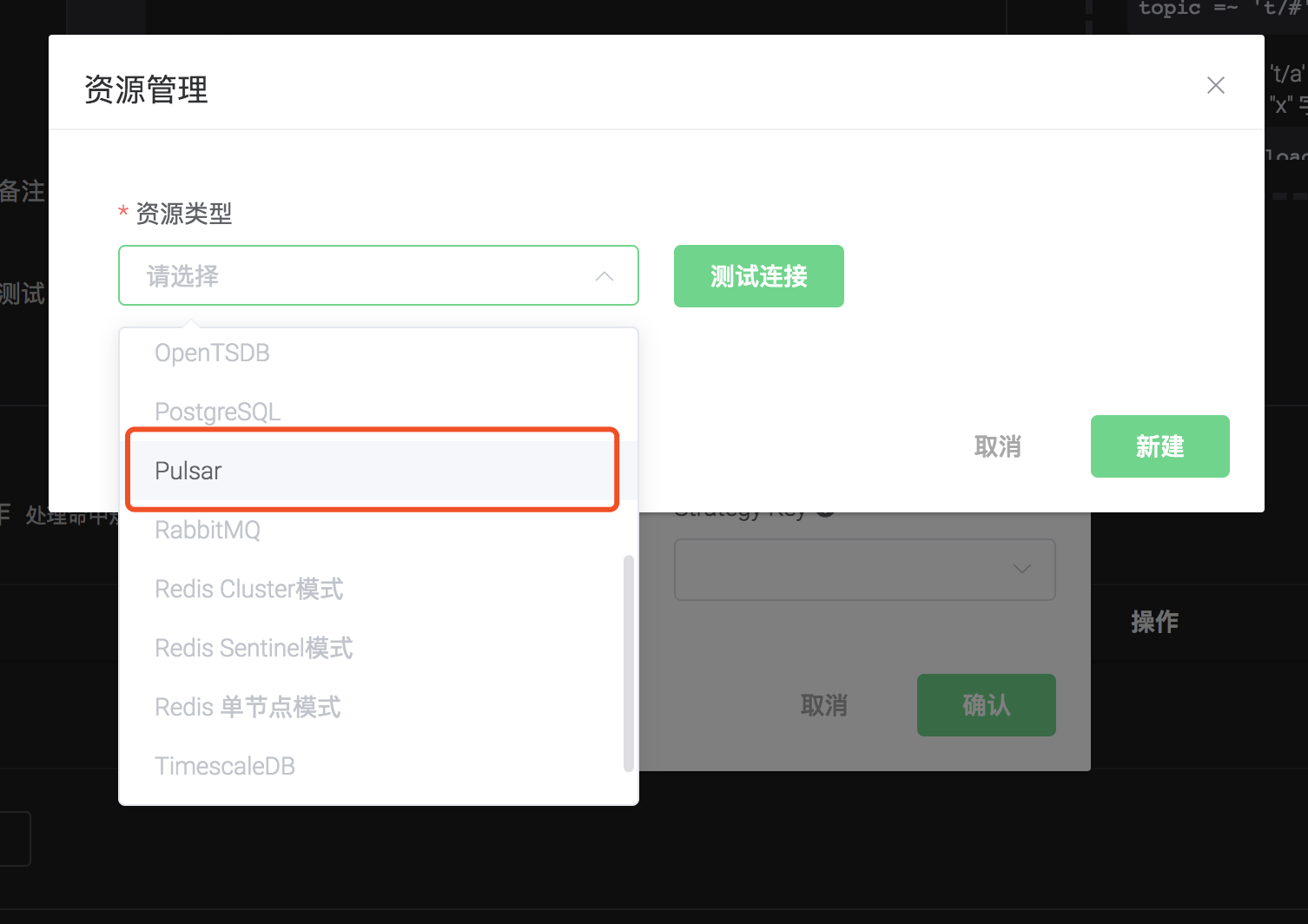The height and width of the screenshot is (924, 1308).
Task: Close the 资源管理 dialog with the X icon
Action: (1215, 85)
